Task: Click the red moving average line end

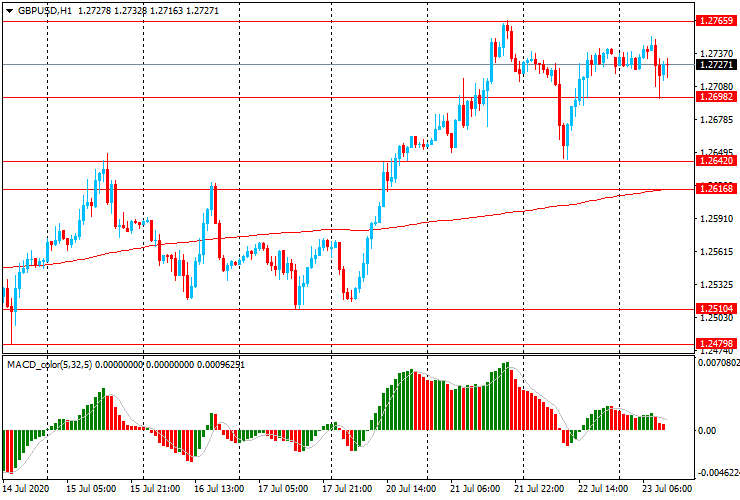Action: coord(659,190)
